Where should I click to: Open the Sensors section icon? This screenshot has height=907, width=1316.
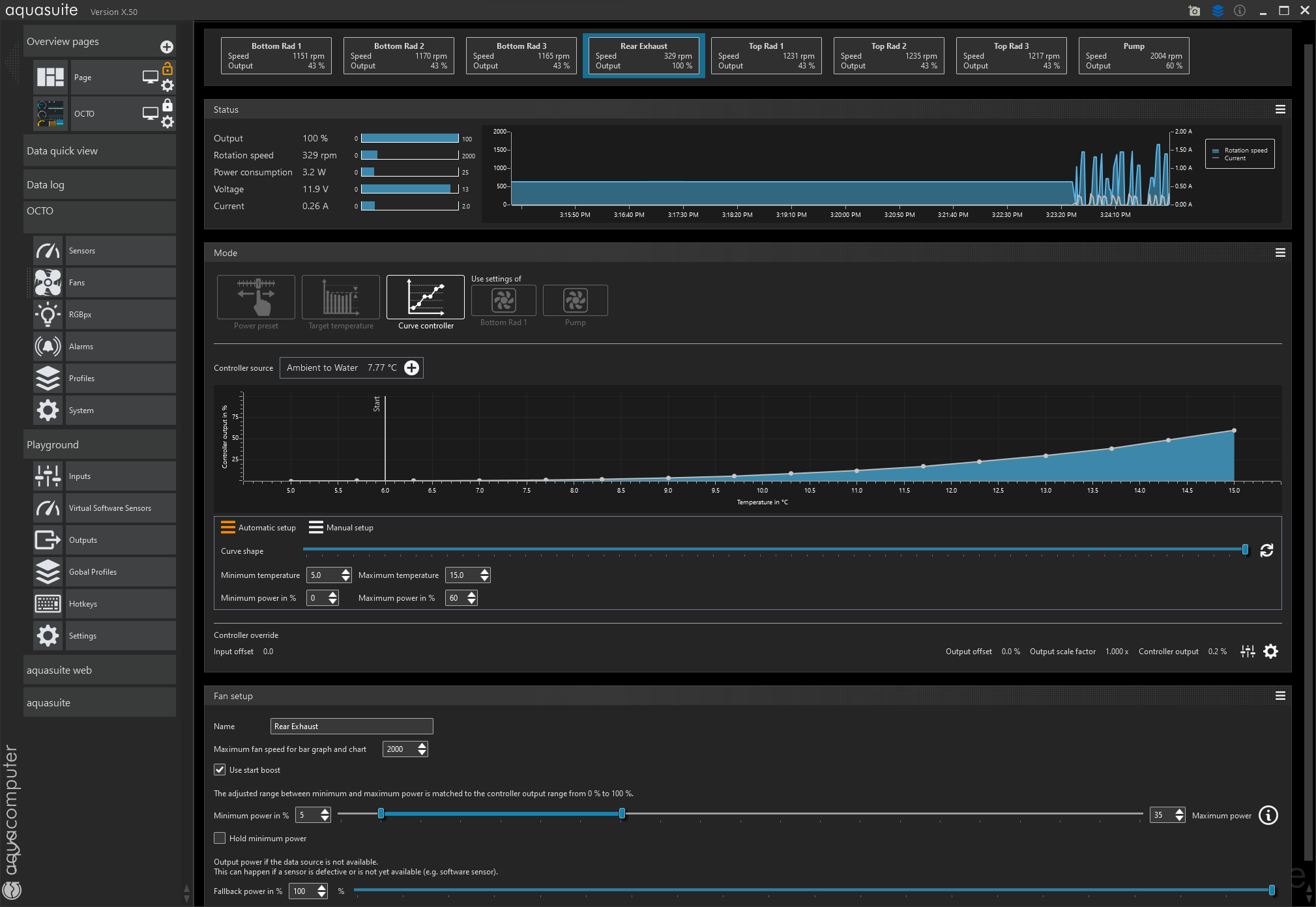(48, 251)
